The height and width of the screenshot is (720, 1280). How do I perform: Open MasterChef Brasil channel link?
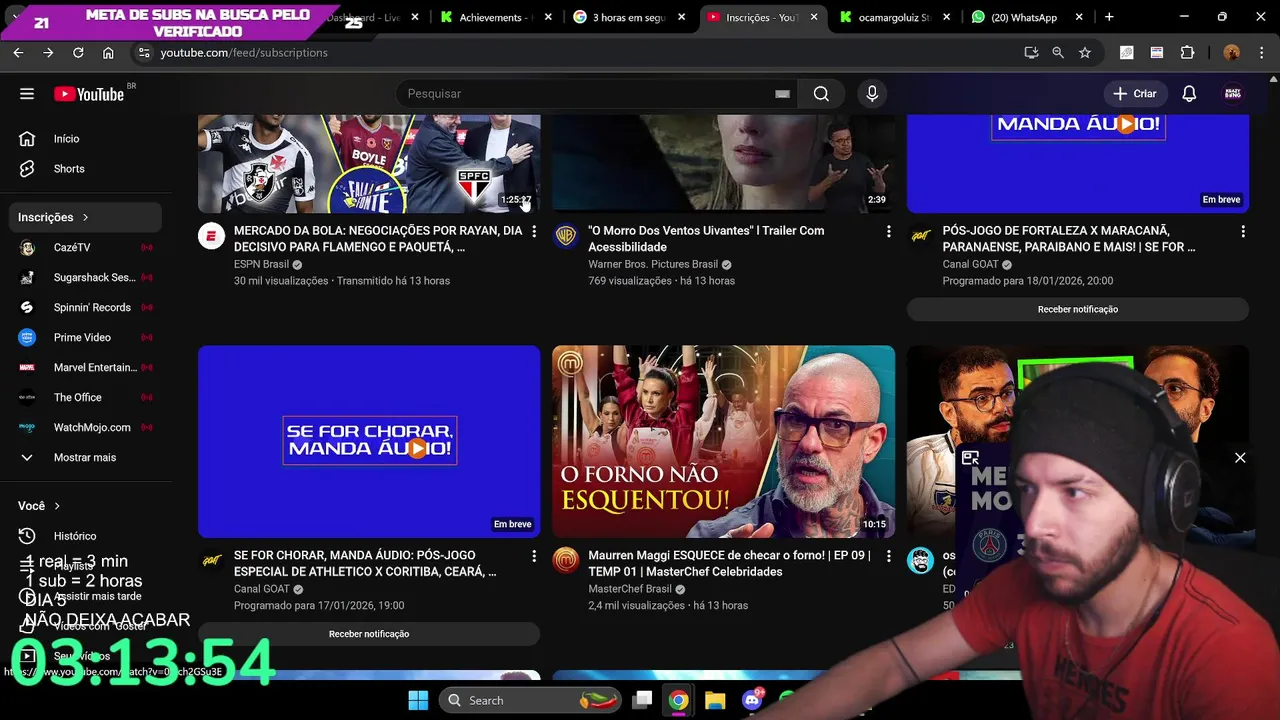[x=630, y=590]
